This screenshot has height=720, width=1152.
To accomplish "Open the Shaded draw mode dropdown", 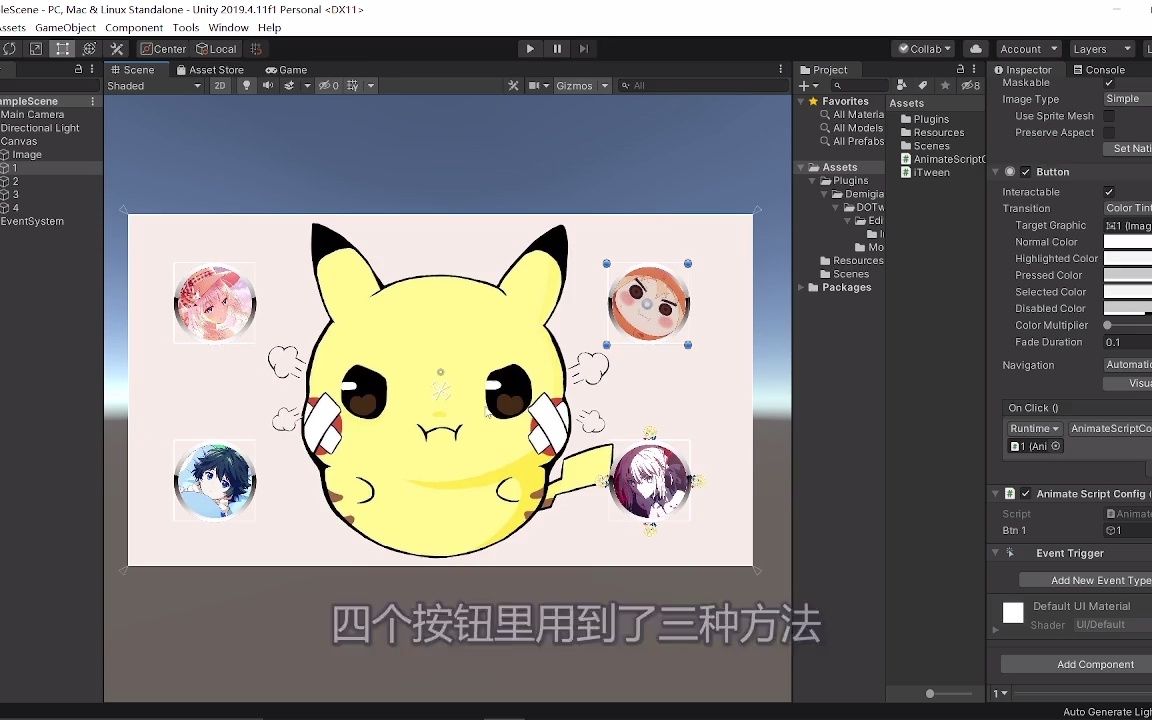I will pos(150,85).
